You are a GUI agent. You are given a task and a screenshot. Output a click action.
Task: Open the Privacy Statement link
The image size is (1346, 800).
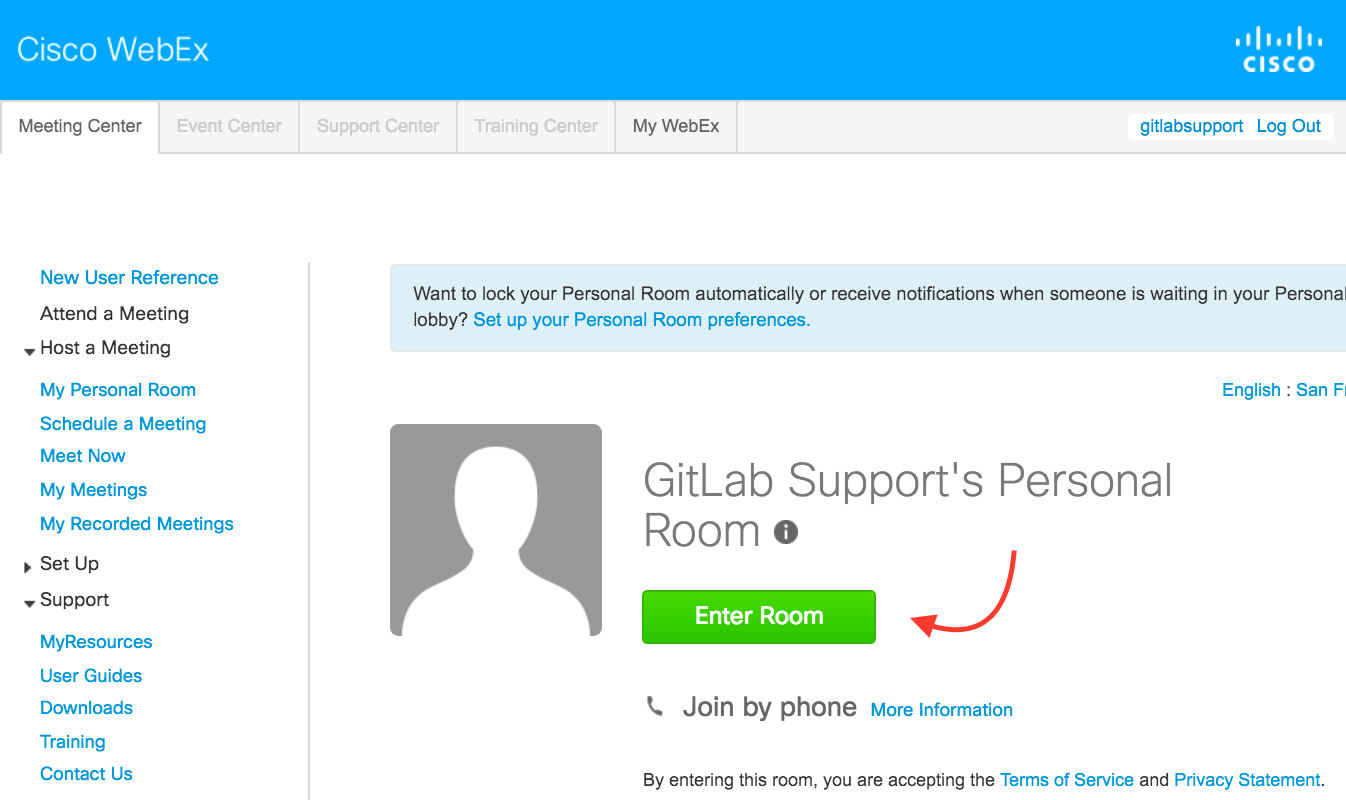click(x=1246, y=779)
